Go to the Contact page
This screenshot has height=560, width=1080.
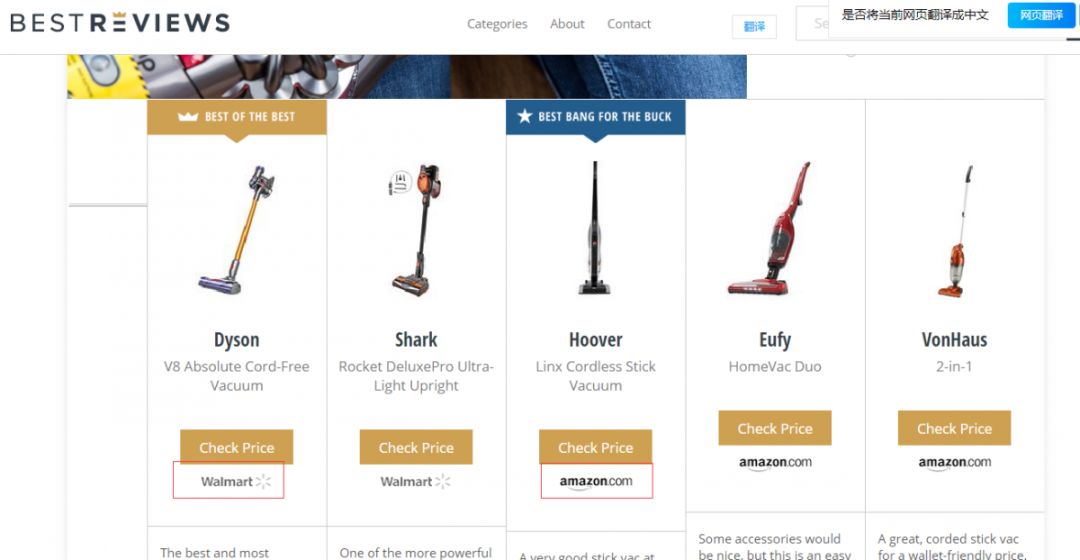[629, 24]
